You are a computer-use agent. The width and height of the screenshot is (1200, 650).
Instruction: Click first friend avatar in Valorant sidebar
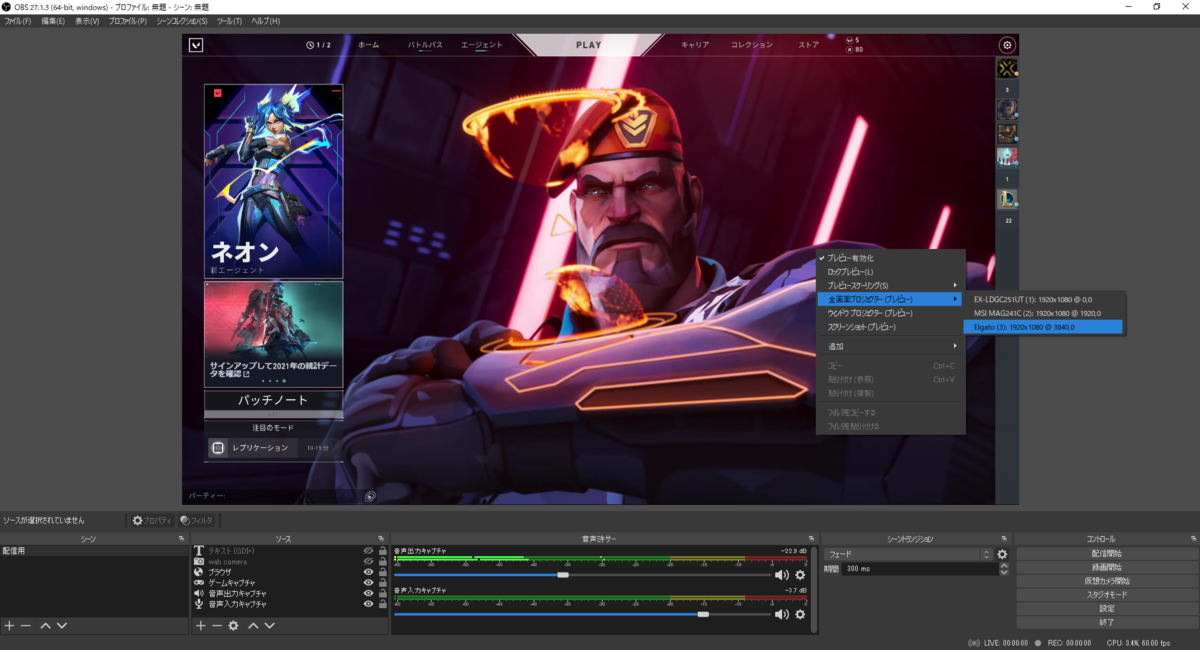pyautogui.click(x=1007, y=68)
